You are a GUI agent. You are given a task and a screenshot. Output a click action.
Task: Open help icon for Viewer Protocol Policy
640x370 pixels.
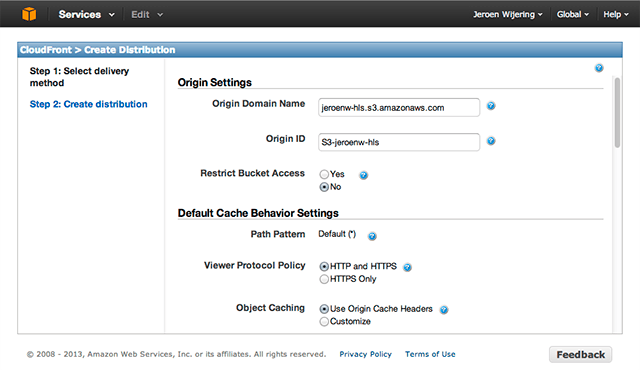[407, 267]
